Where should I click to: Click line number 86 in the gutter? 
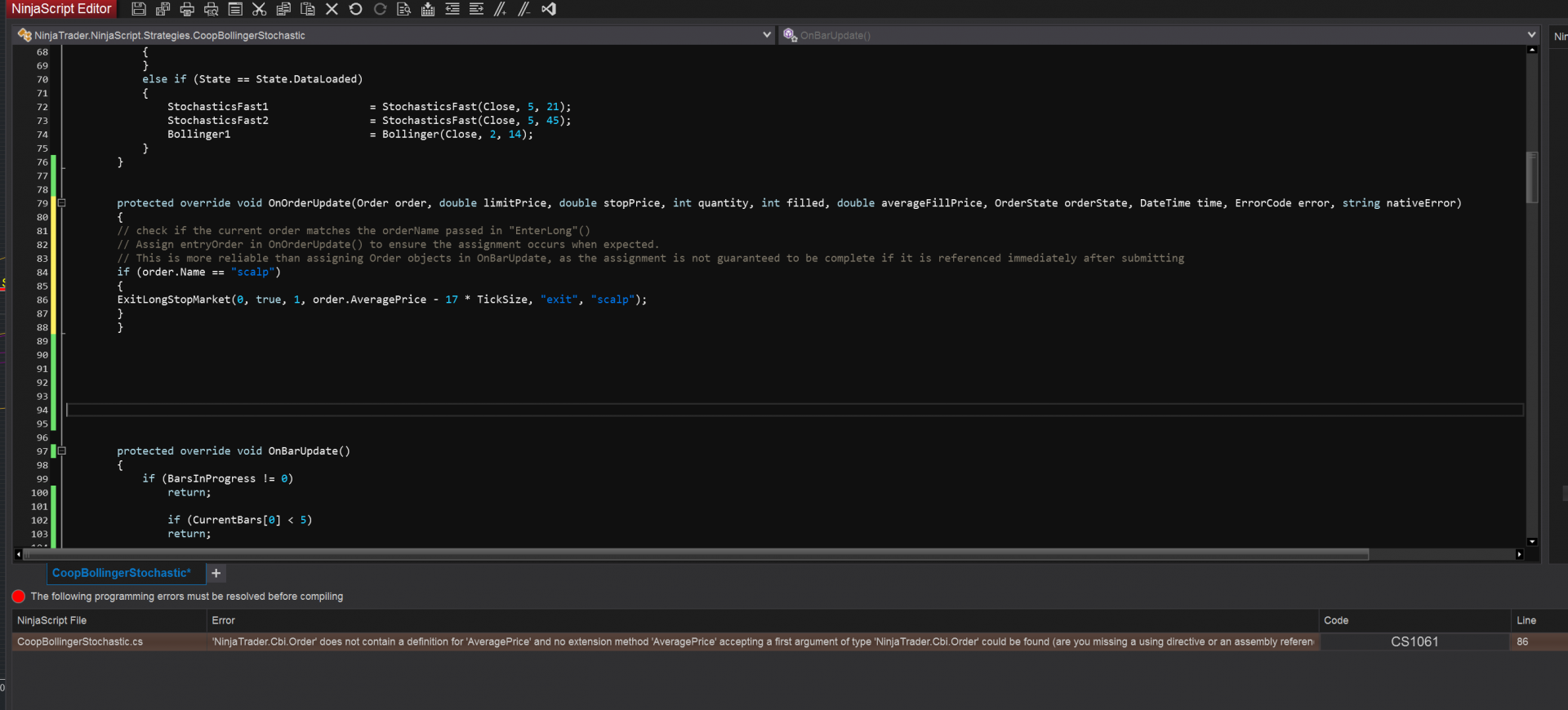[x=42, y=300]
